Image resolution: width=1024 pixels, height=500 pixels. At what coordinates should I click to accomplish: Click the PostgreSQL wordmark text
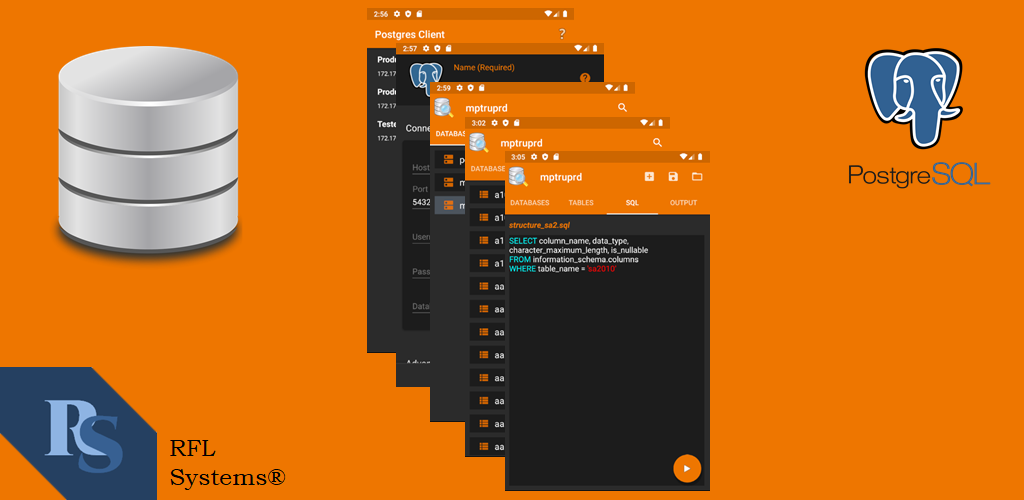[920, 174]
